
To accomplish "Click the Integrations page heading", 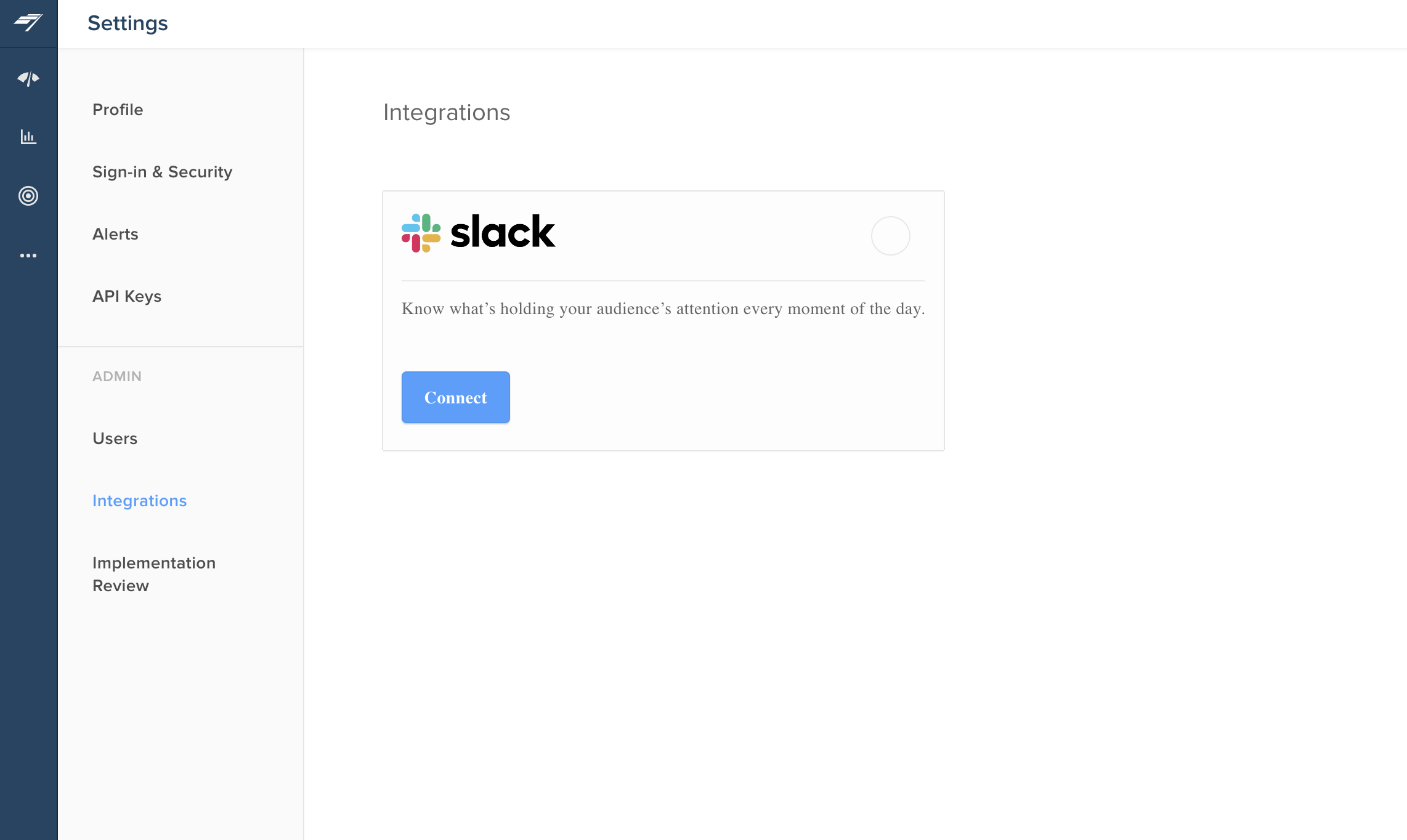I will point(447,112).
